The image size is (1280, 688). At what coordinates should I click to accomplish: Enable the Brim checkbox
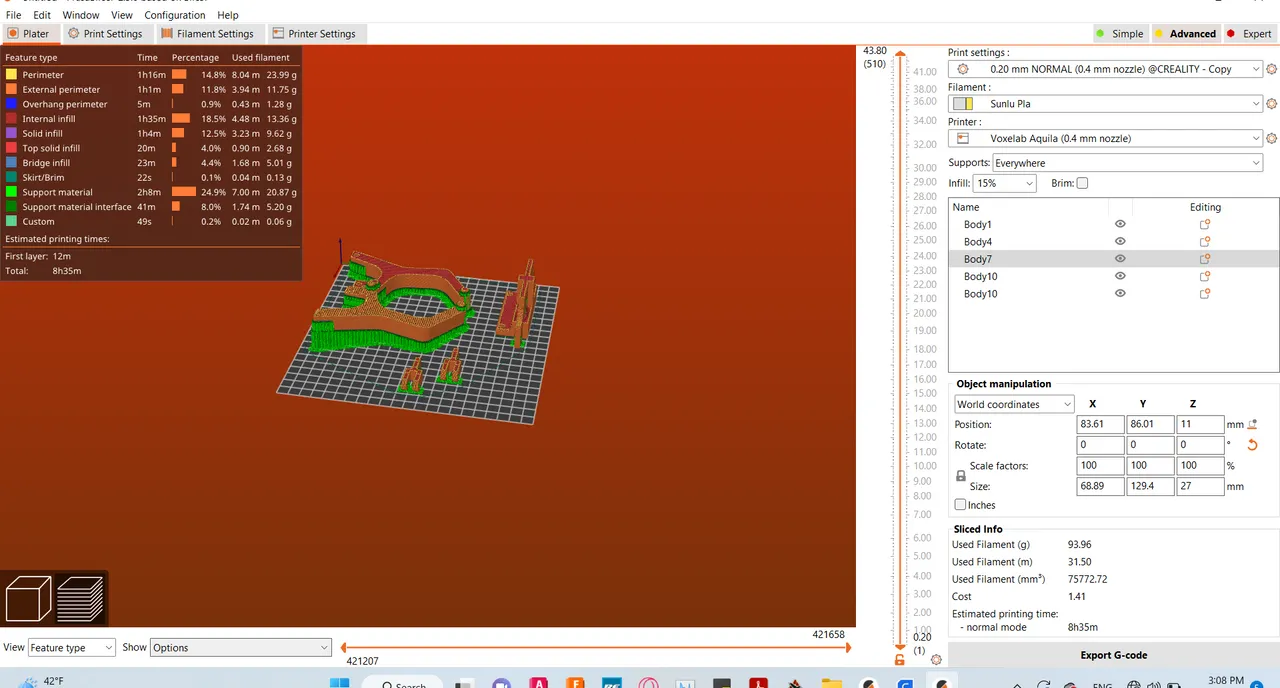(1082, 183)
